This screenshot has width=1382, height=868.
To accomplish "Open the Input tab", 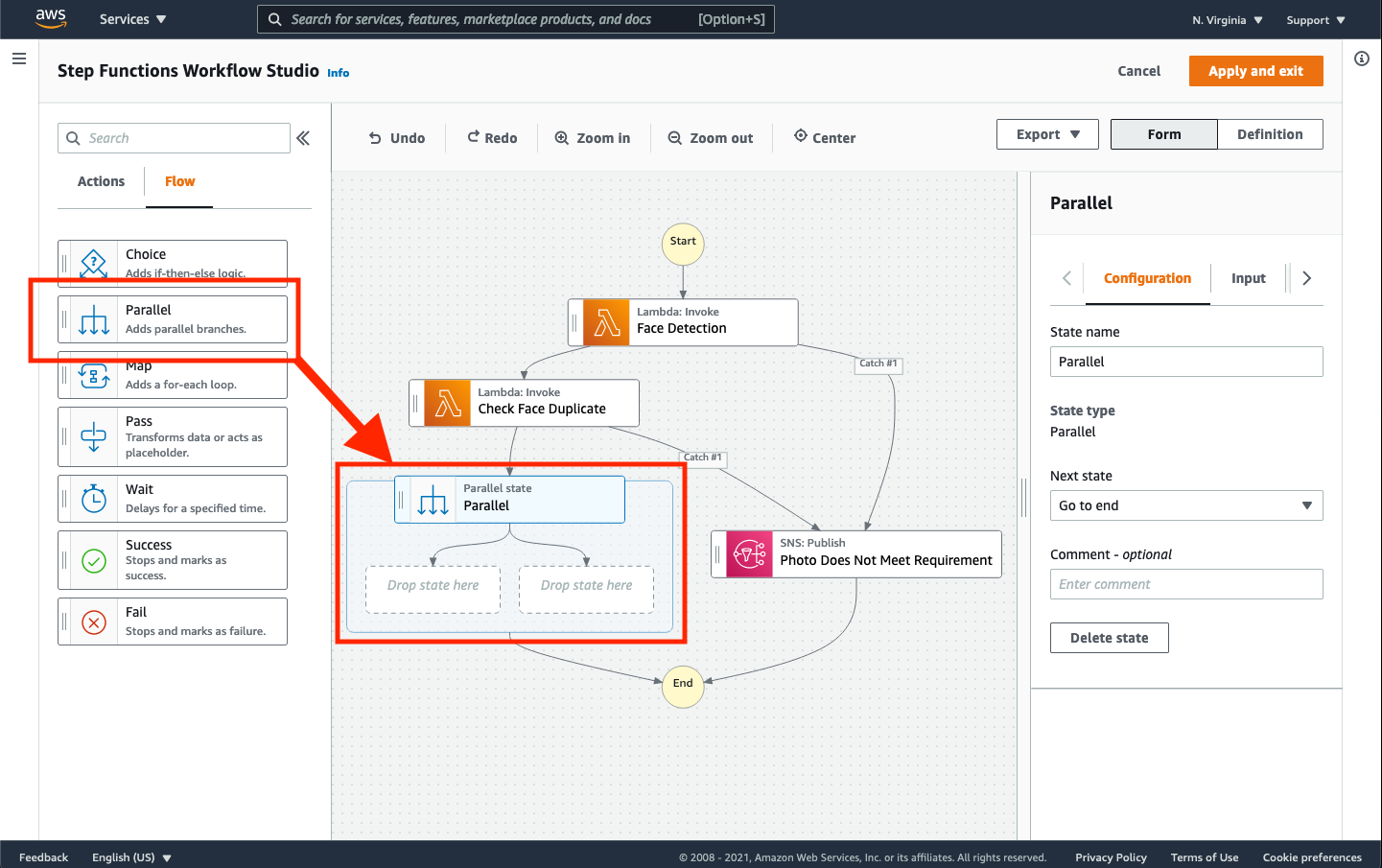I will 1249,278.
